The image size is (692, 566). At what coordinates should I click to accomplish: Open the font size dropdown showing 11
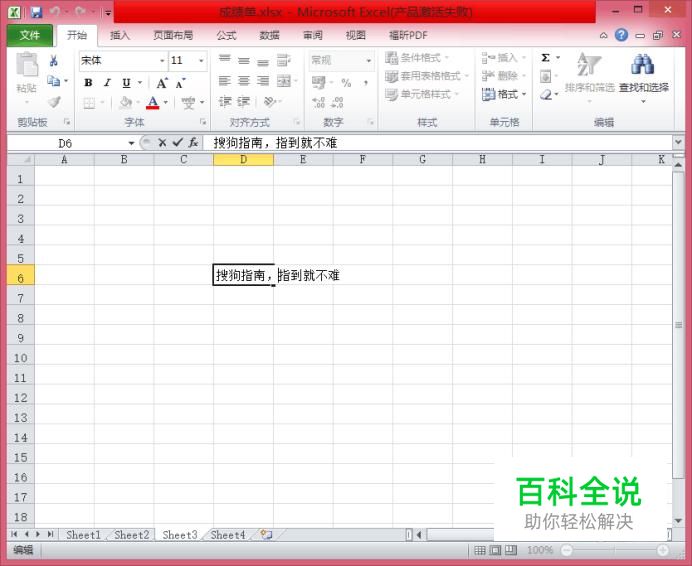[x=201, y=60]
